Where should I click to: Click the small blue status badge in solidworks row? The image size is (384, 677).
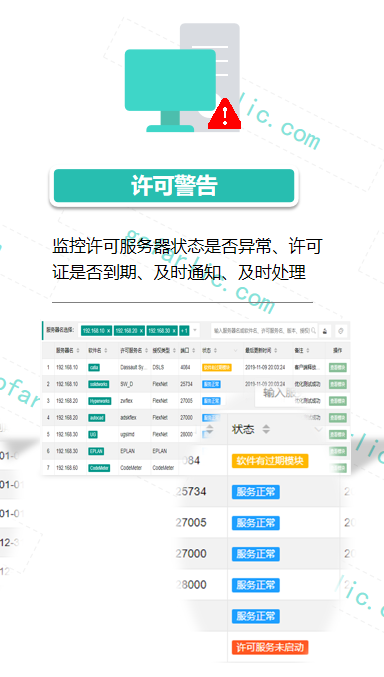pos(211,384)
